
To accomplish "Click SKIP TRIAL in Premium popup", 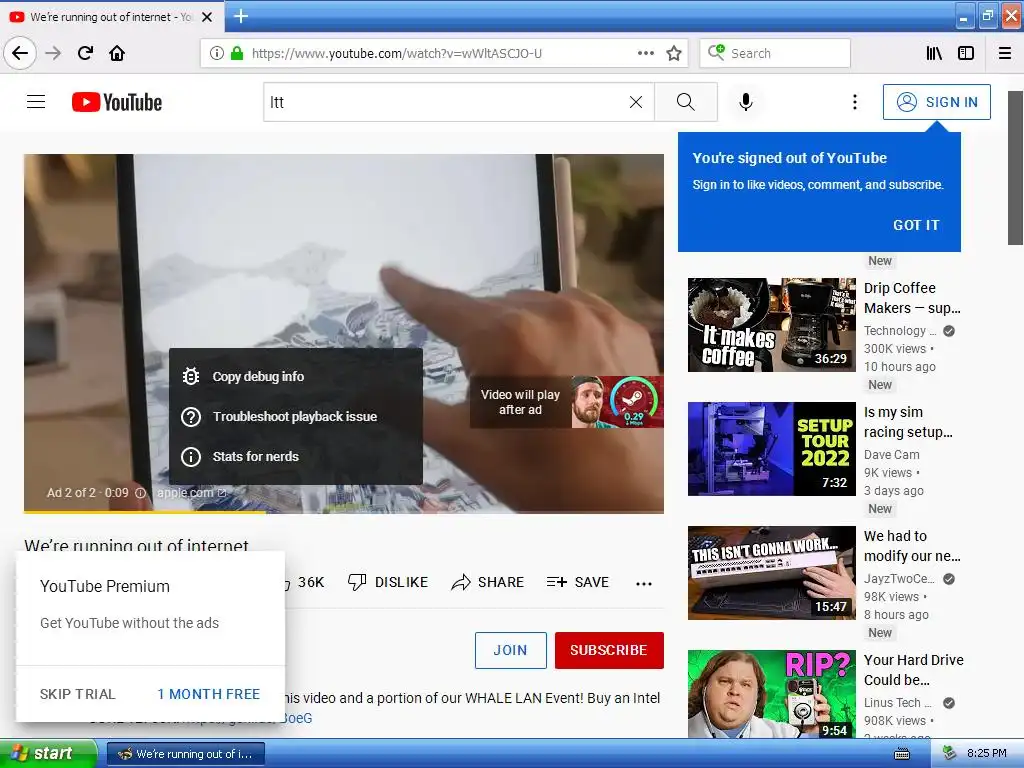I will (78, 694).
